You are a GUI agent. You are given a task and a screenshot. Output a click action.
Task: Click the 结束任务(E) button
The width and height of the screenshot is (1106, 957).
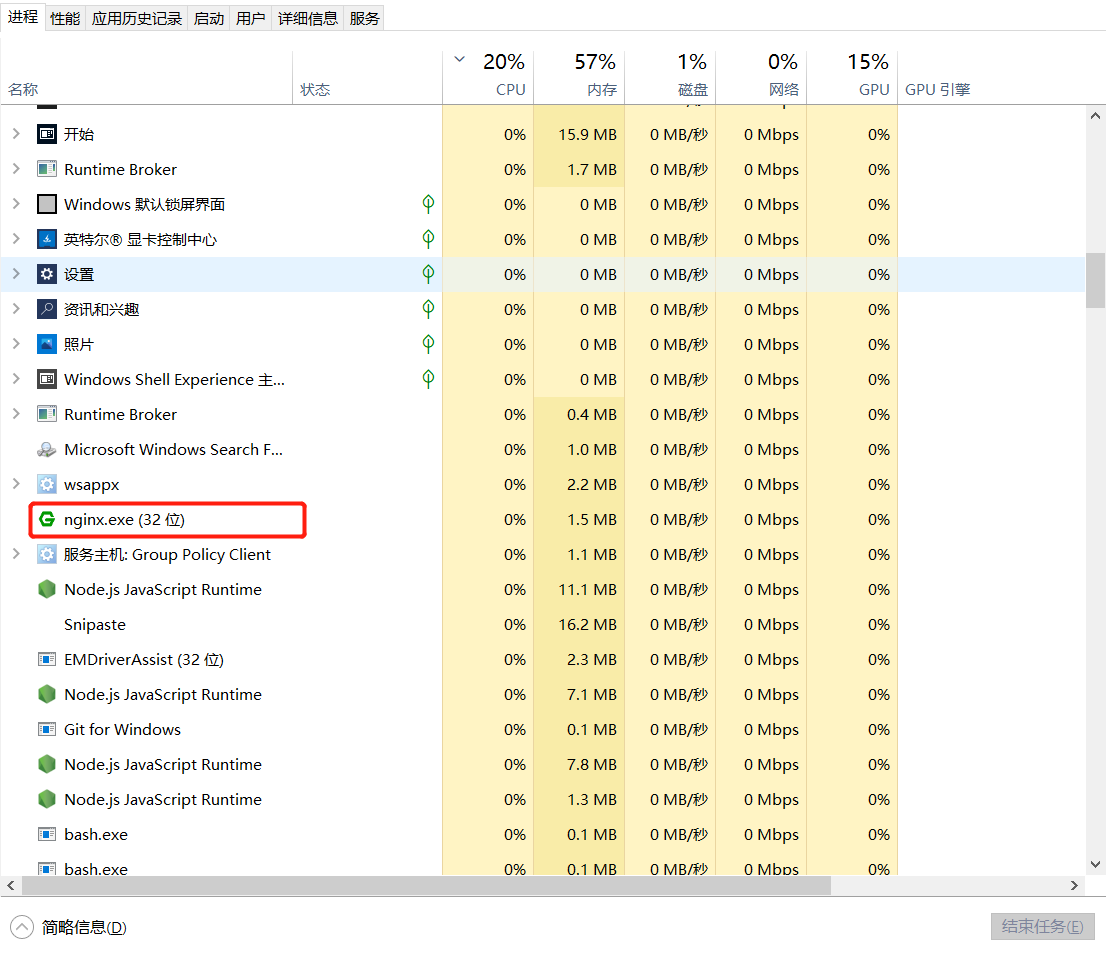(x=1043, y=926)
